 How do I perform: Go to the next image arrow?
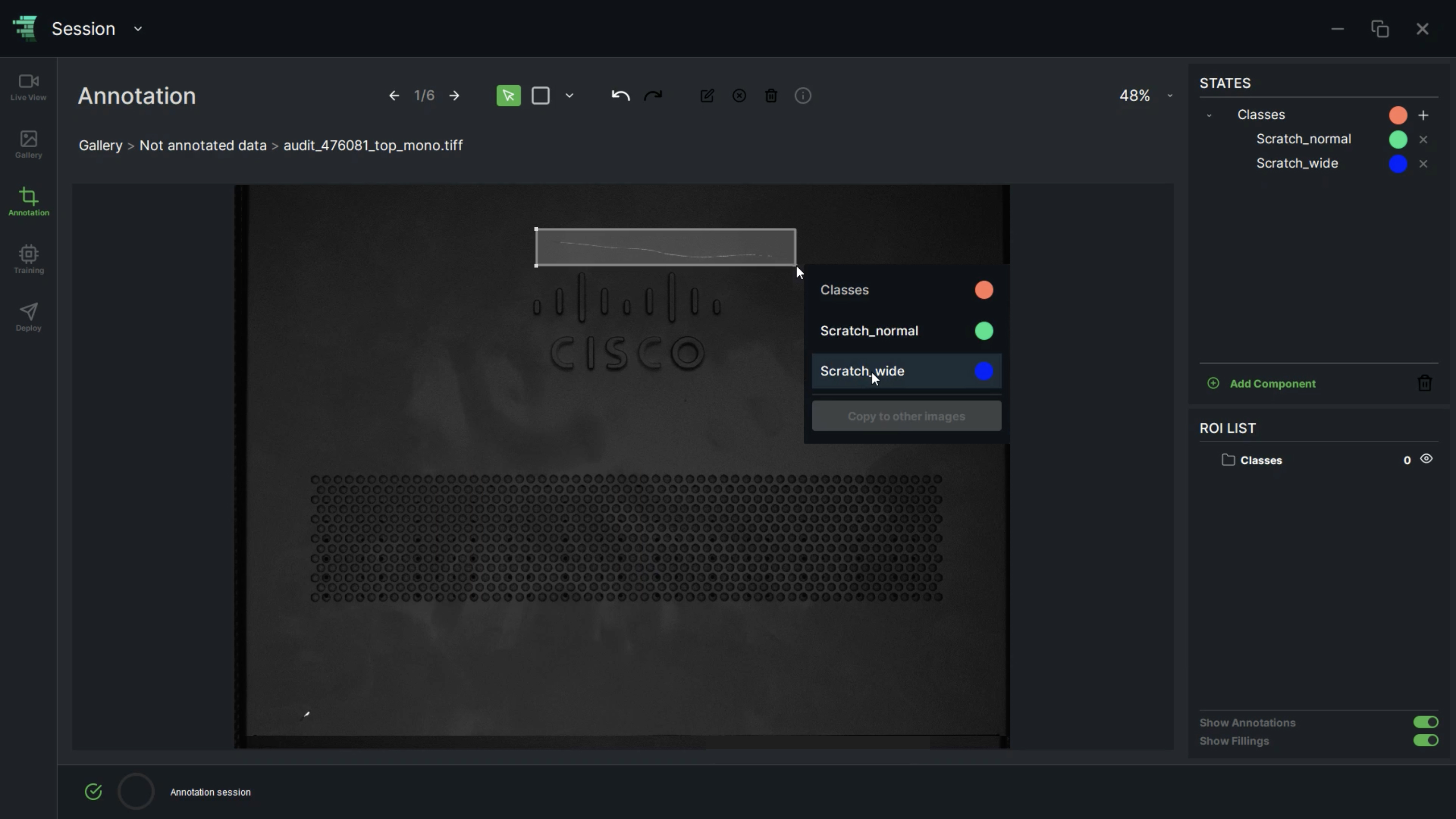click(455, 96)
